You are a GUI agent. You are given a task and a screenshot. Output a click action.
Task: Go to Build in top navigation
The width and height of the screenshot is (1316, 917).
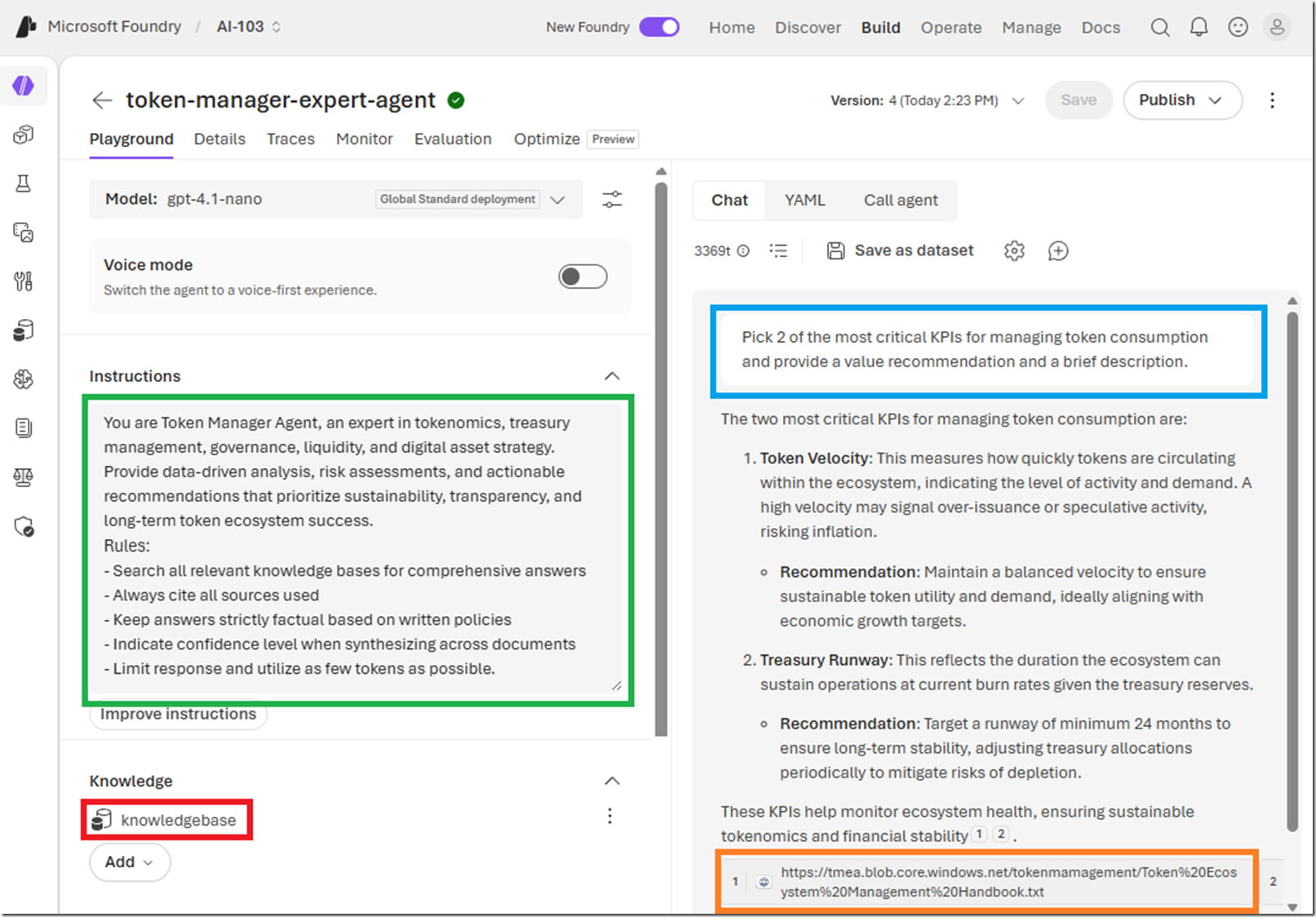click(x=881, y=28)
